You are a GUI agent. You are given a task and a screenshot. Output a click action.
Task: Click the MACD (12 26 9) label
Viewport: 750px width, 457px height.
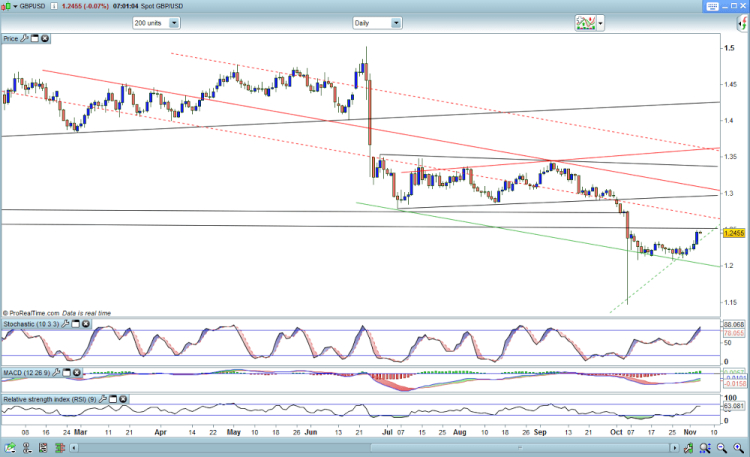(x=26, y=372)
